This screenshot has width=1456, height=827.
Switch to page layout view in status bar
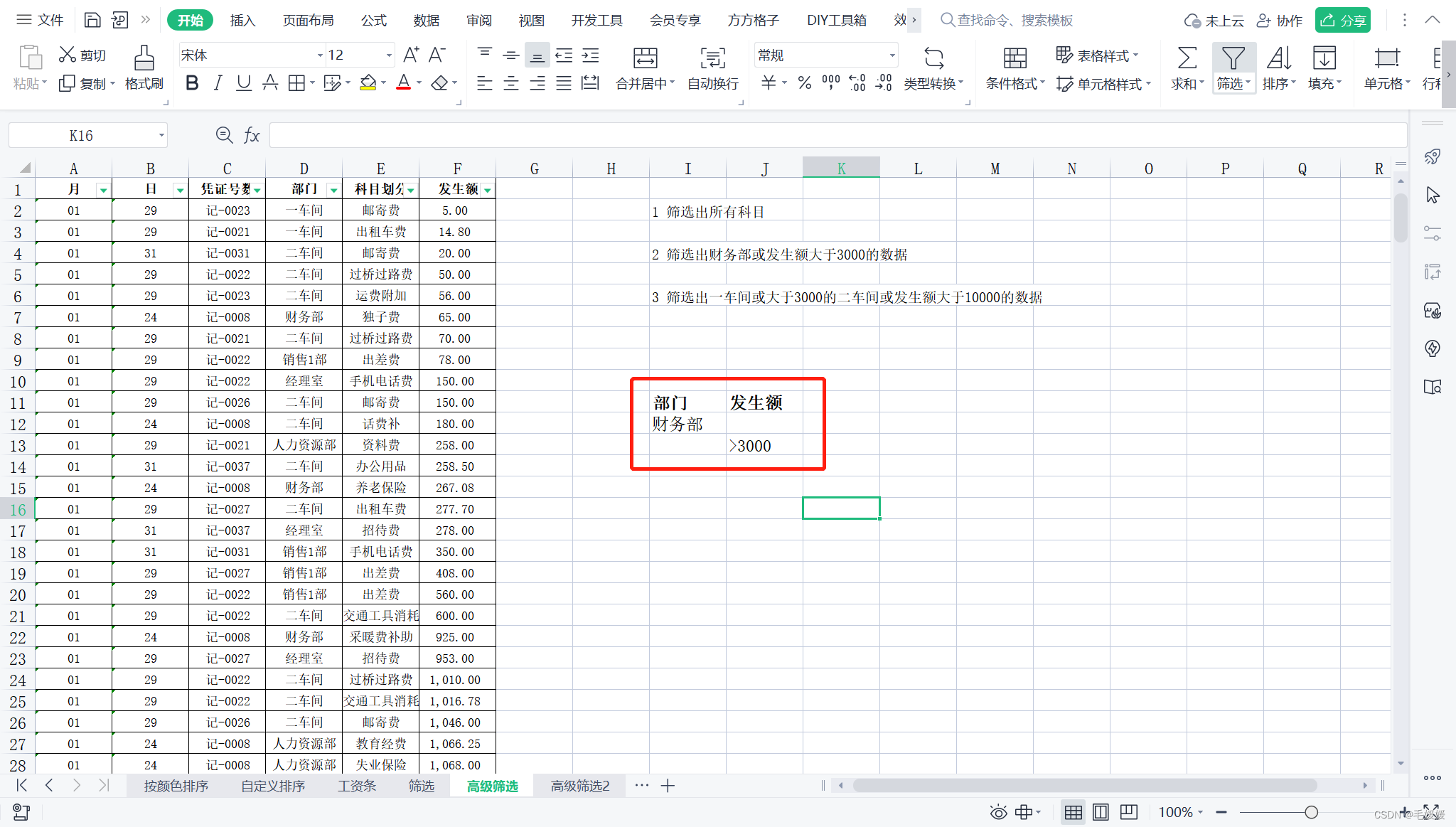(x=1101, y=812)
